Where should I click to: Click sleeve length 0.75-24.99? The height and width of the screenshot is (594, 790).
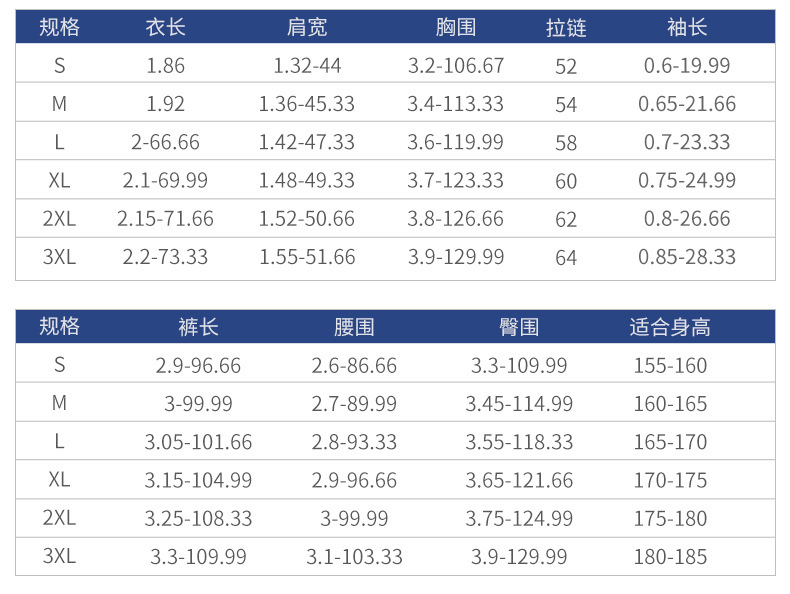pos(687,181)
